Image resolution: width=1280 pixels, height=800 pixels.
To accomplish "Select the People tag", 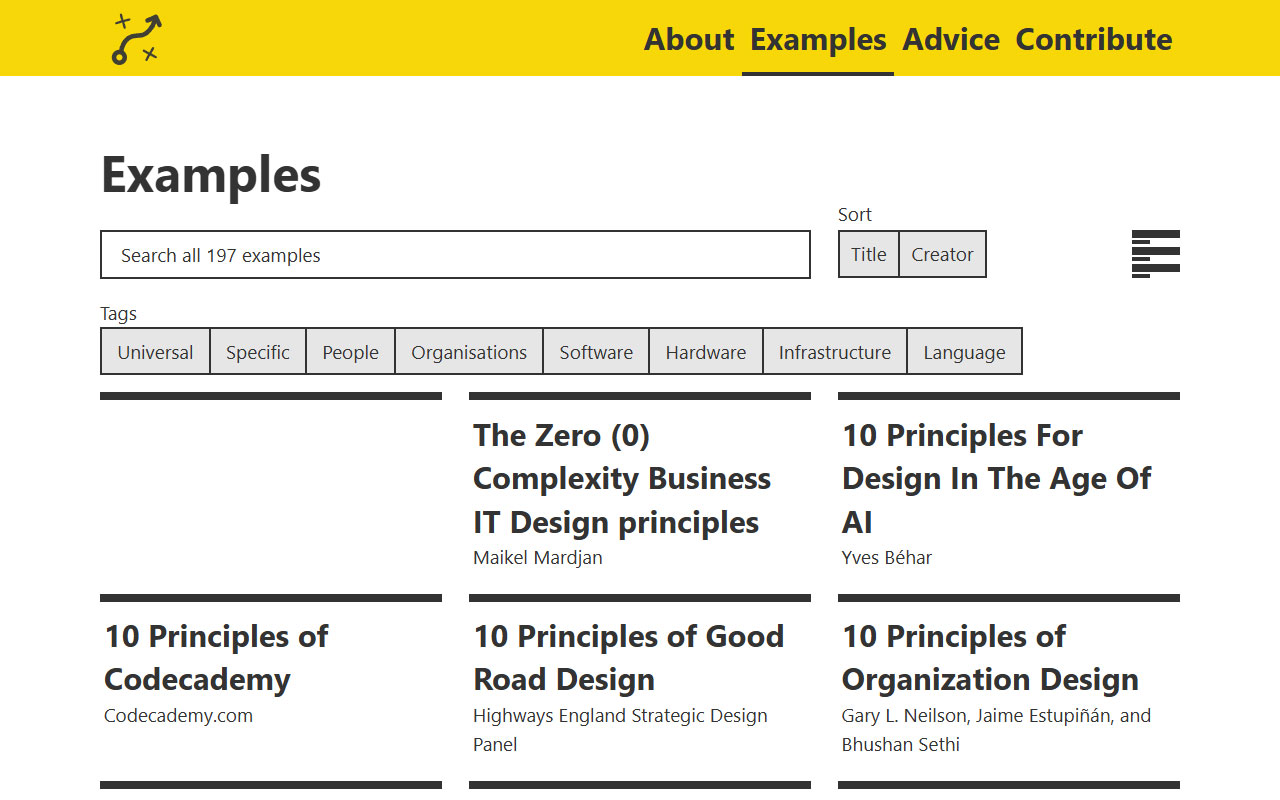I will [350, 351].
